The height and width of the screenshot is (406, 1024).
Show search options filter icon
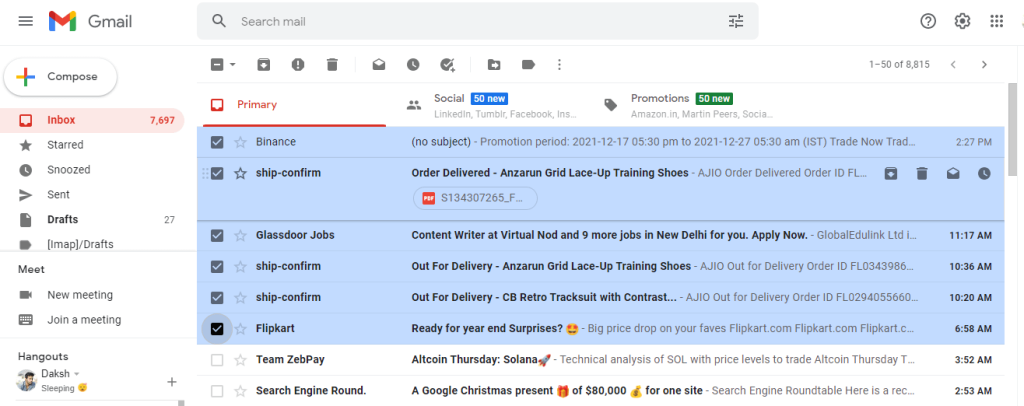pos(736,21)
